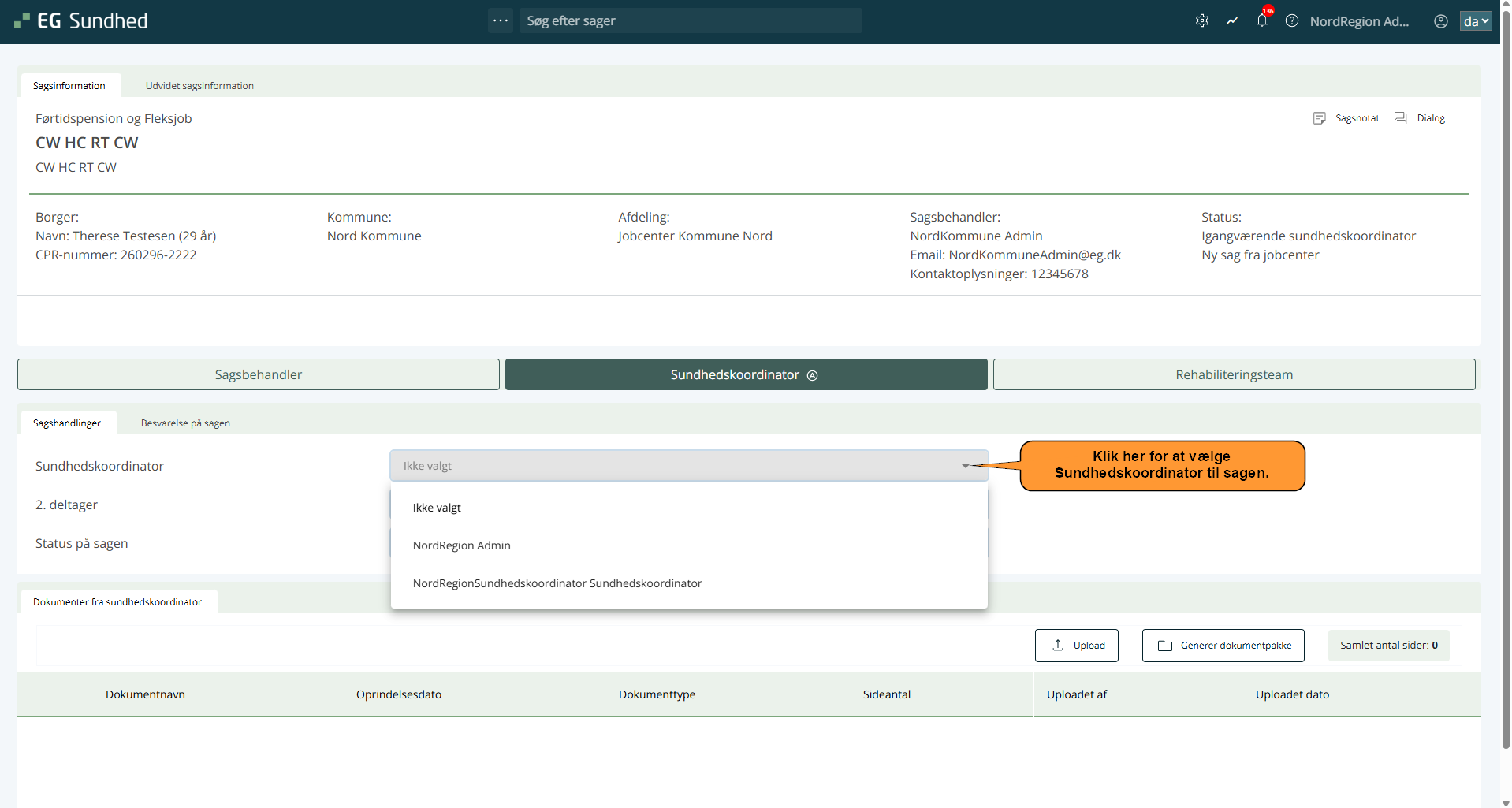Open notifications bell with 136 badge
Screen dimensions: 1512x808
click(1262, 21)
